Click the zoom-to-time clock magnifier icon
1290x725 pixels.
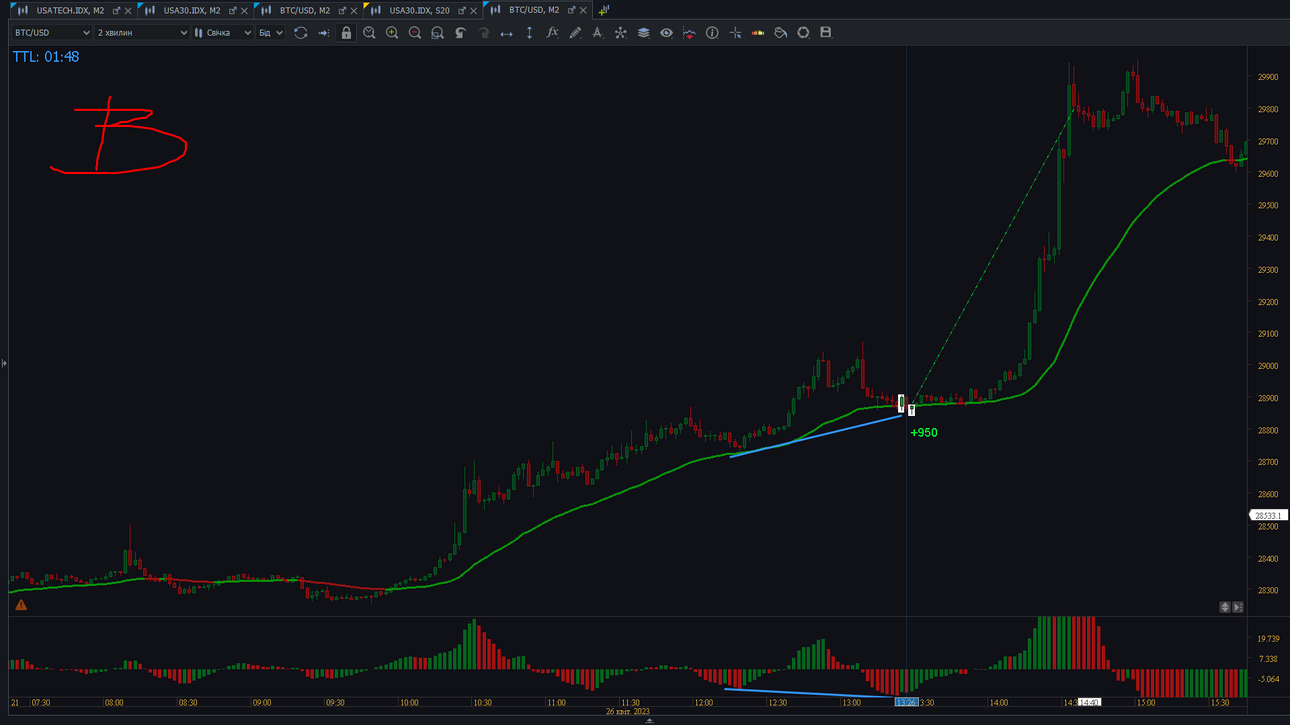tap(369, 33)
